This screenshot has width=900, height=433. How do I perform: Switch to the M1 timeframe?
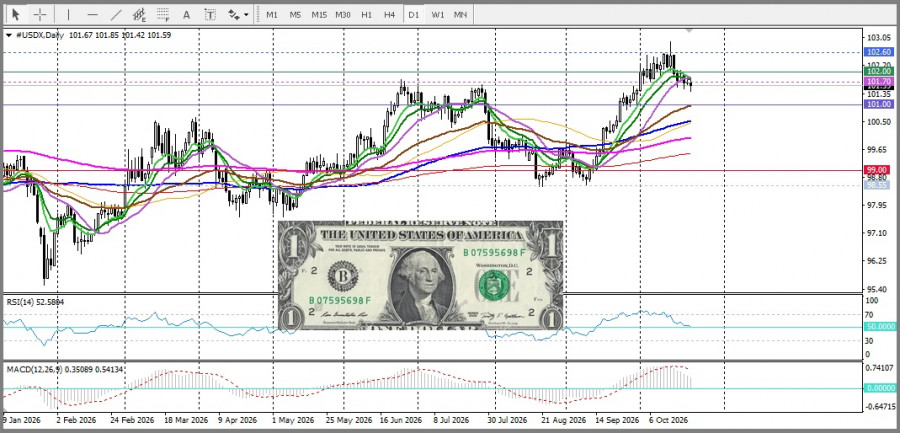(x=272, y=15)
